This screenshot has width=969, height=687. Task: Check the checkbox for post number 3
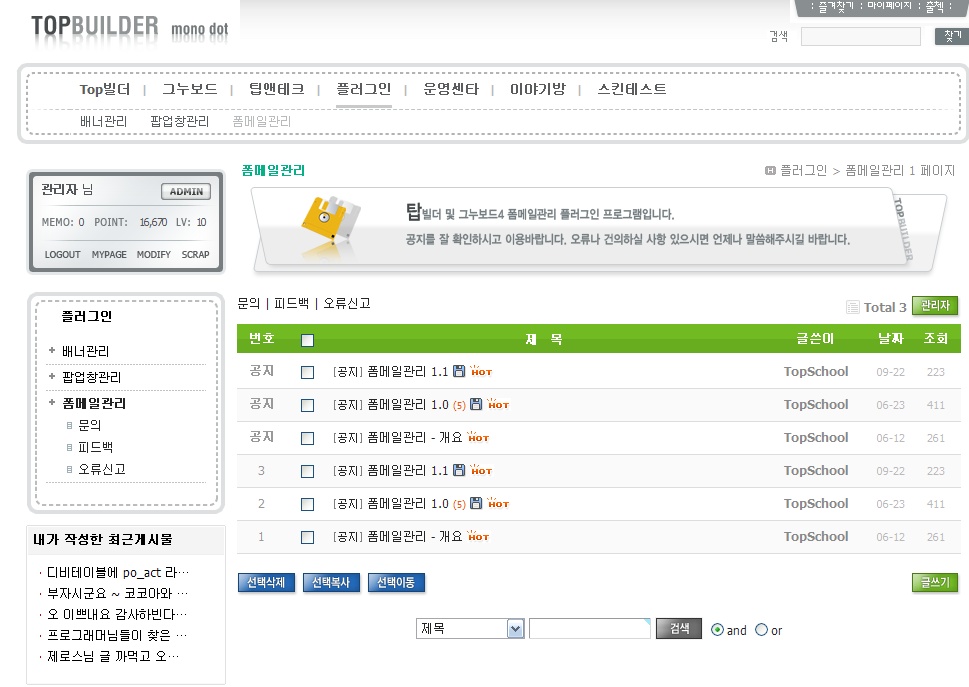(x=307, y=471)
